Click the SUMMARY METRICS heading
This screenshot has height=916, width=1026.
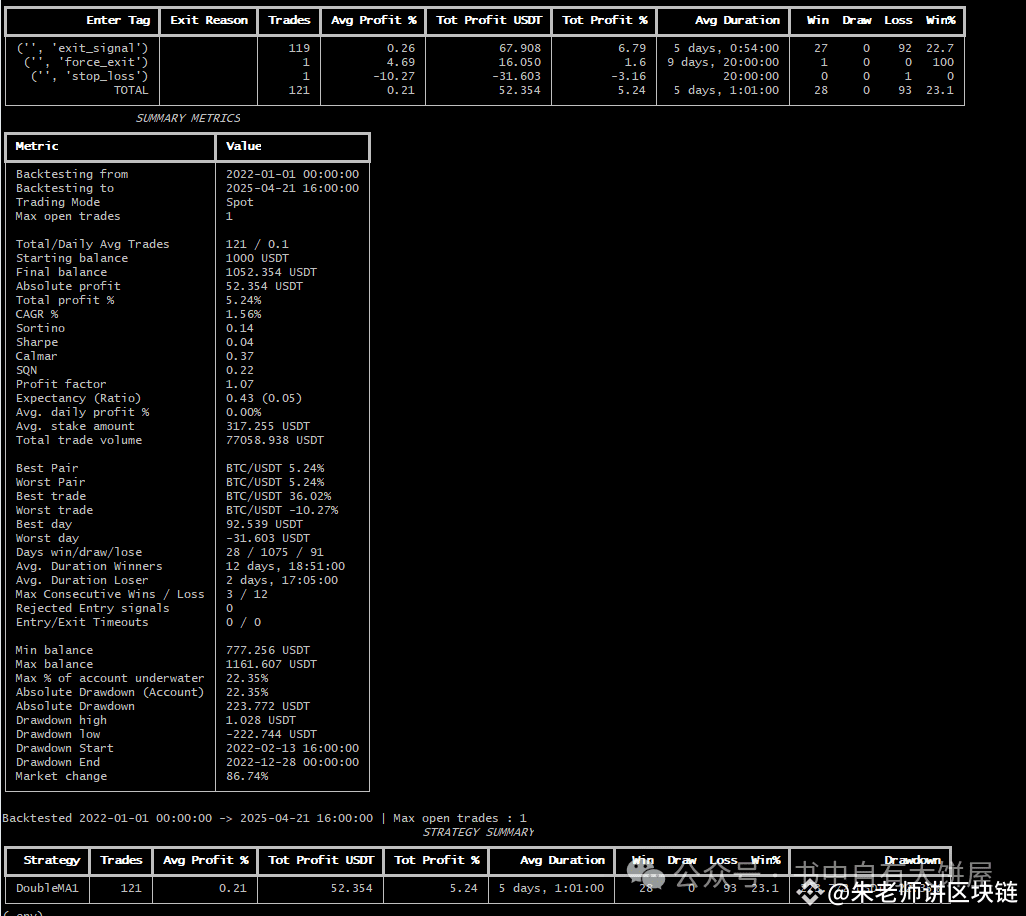[x=188, y=118]
